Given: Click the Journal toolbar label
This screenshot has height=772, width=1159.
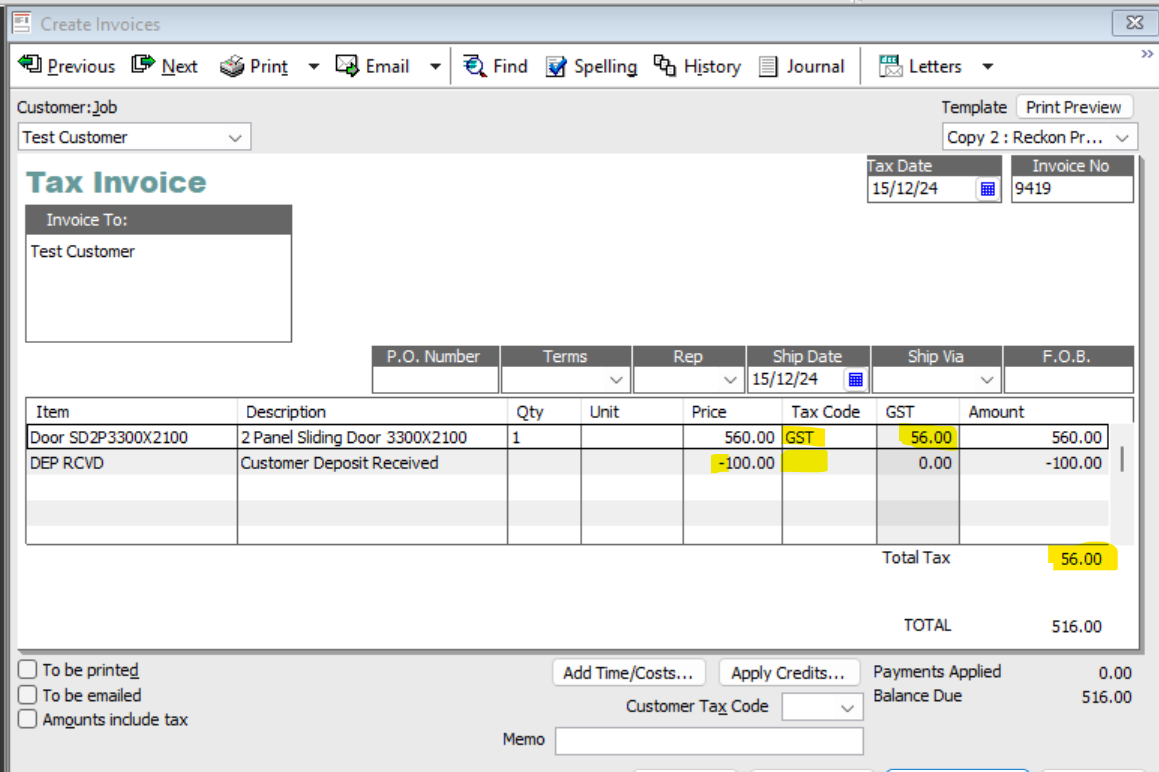Looking at the screenshot, I should pyautogui.click(x=815, y=67).
